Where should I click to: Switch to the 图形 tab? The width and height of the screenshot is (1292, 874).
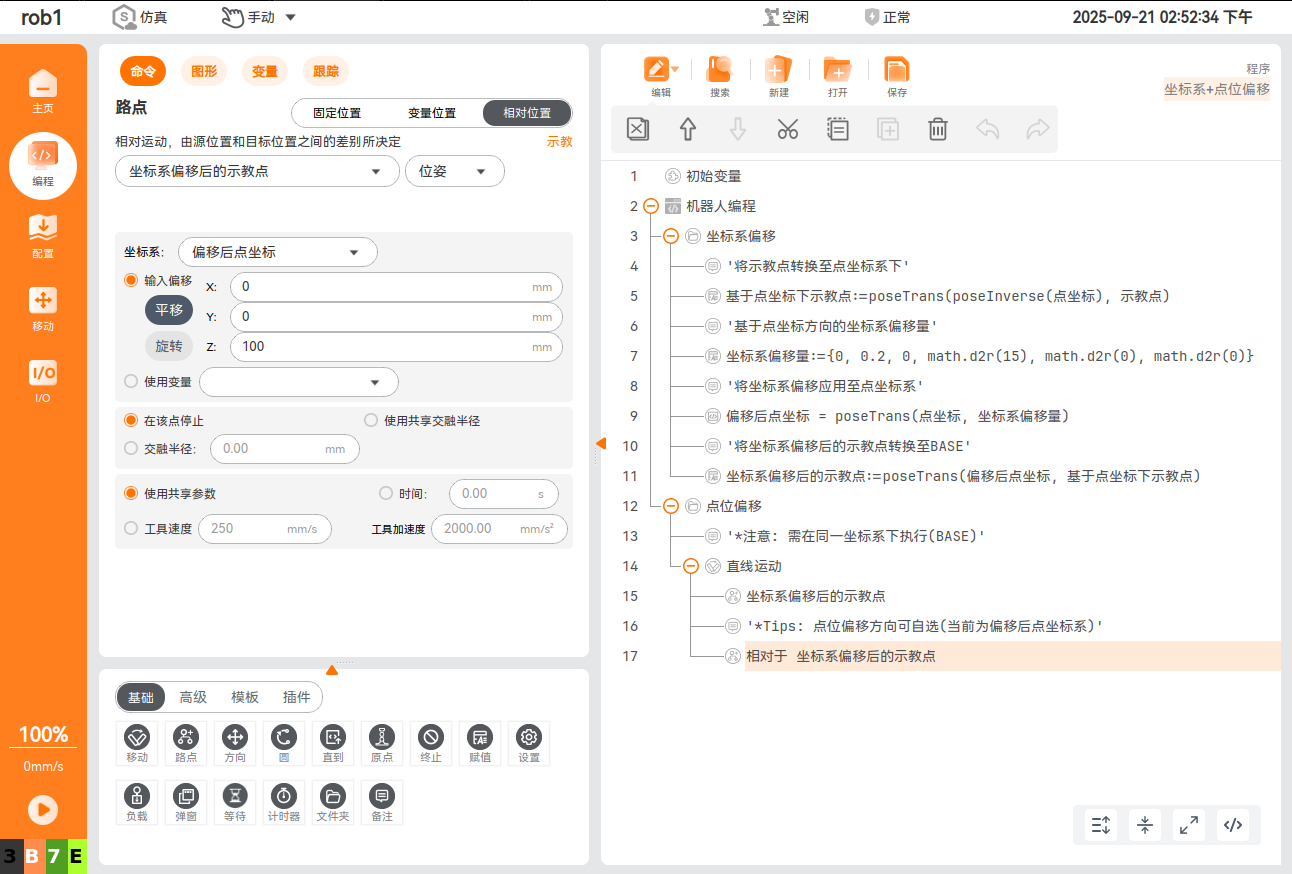204,71
